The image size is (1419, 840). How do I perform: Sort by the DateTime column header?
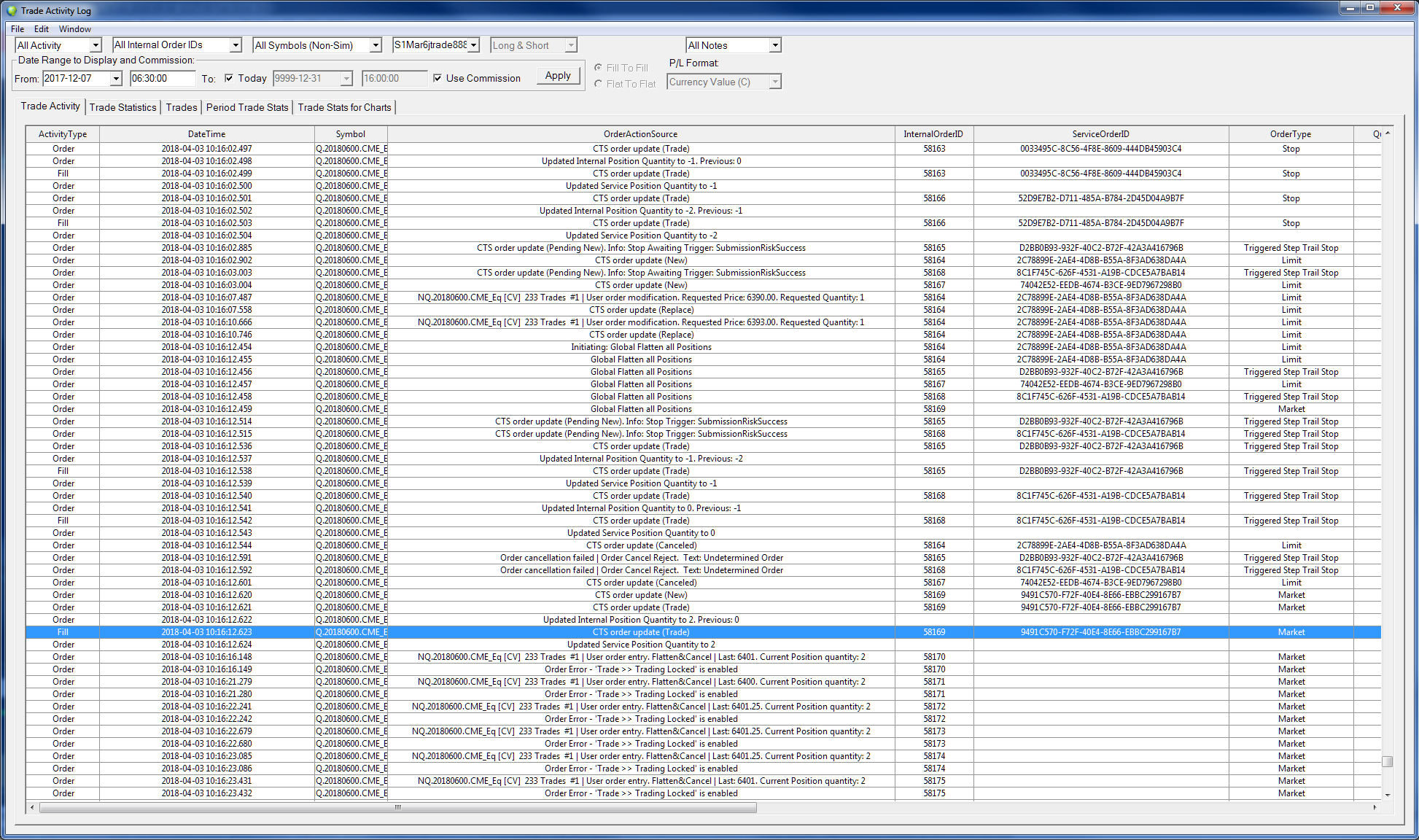[206, 134]
